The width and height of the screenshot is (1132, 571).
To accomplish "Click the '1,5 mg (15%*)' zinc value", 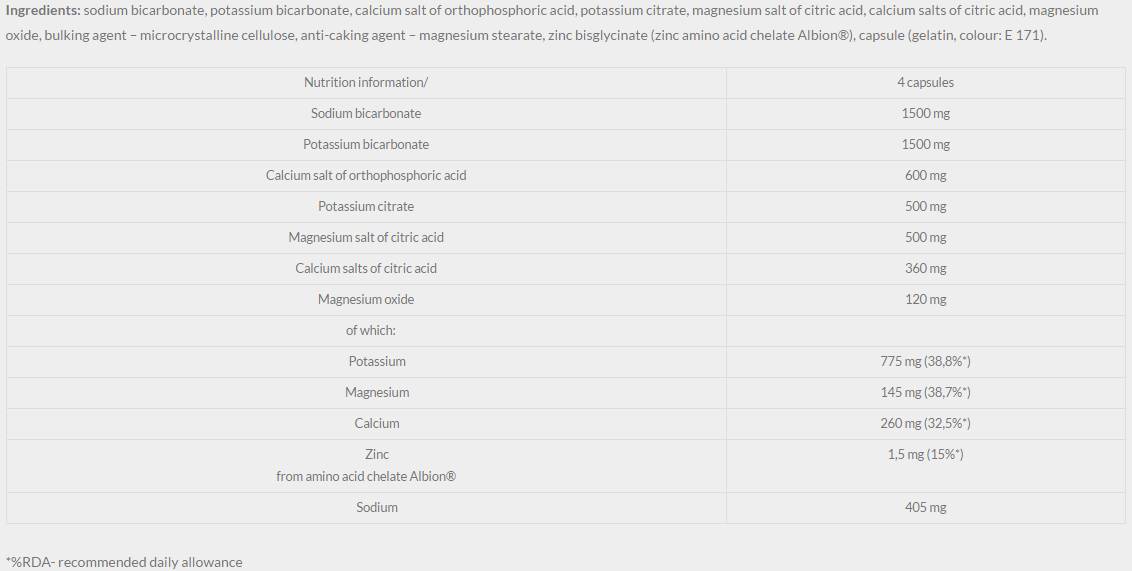I will pyautogui.click(x=925, y=454).
